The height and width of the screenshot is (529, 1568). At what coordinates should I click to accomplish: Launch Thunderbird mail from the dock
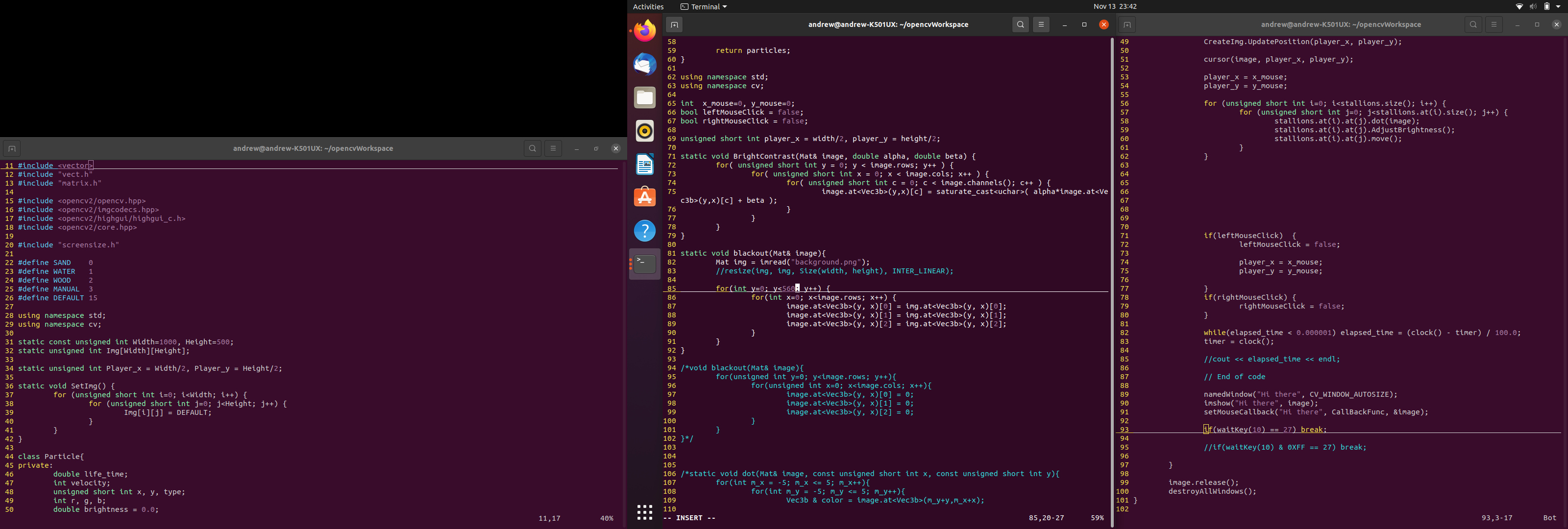point(645,64)
